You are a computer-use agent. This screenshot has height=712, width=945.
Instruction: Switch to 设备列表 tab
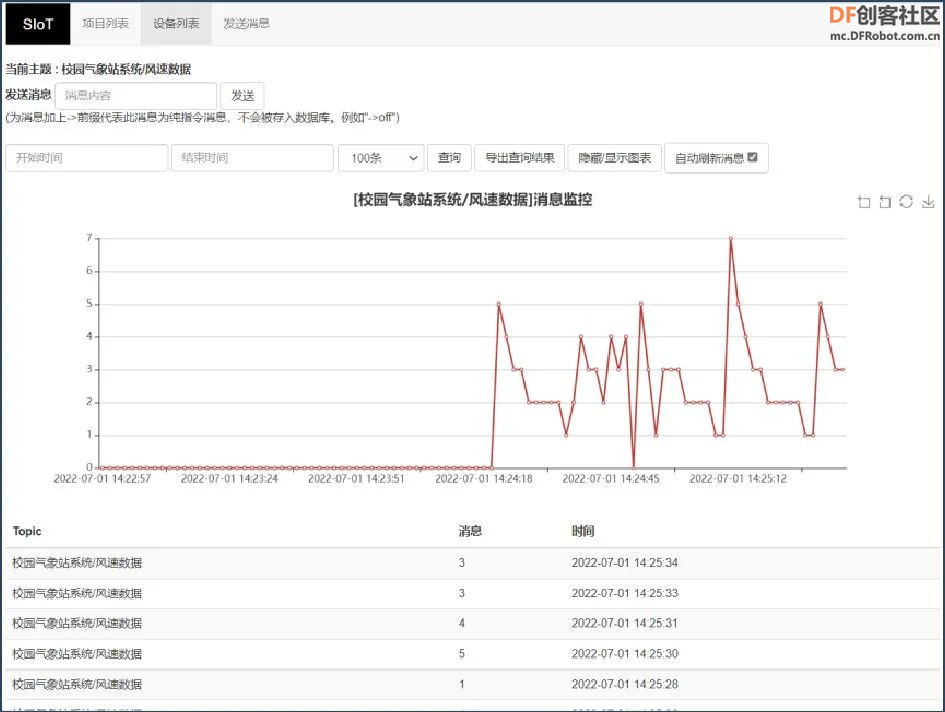176,24
